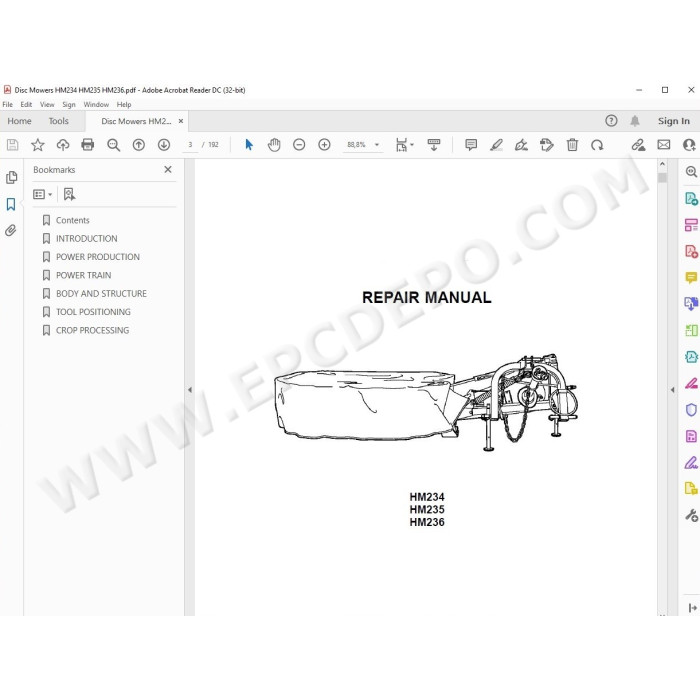The image size is (700, 700).
Task: Activate the Hand pan tool
Action: (274, 145)
